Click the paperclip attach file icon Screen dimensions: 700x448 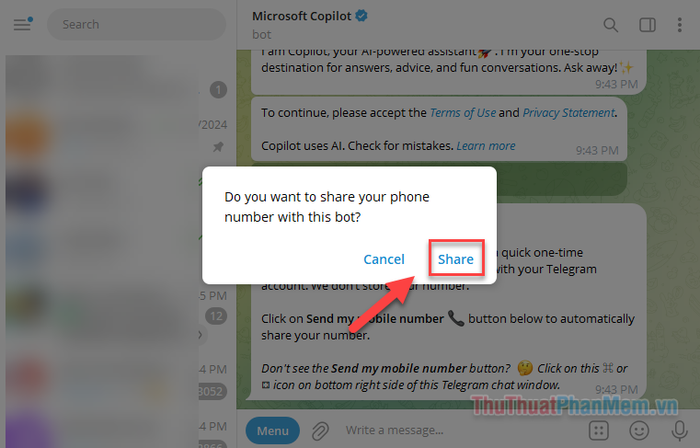320,431
